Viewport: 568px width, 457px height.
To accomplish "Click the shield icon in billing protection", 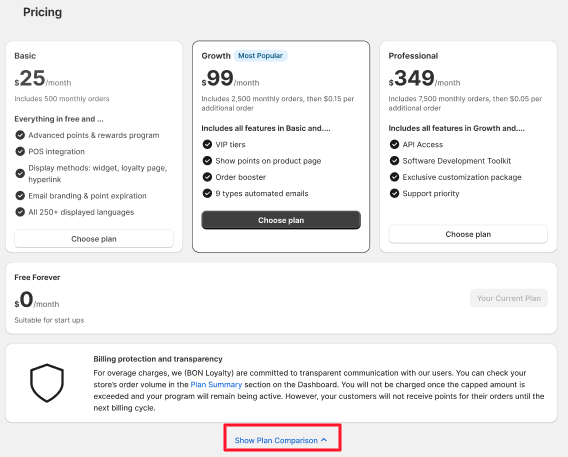I will tap(47, 383).
